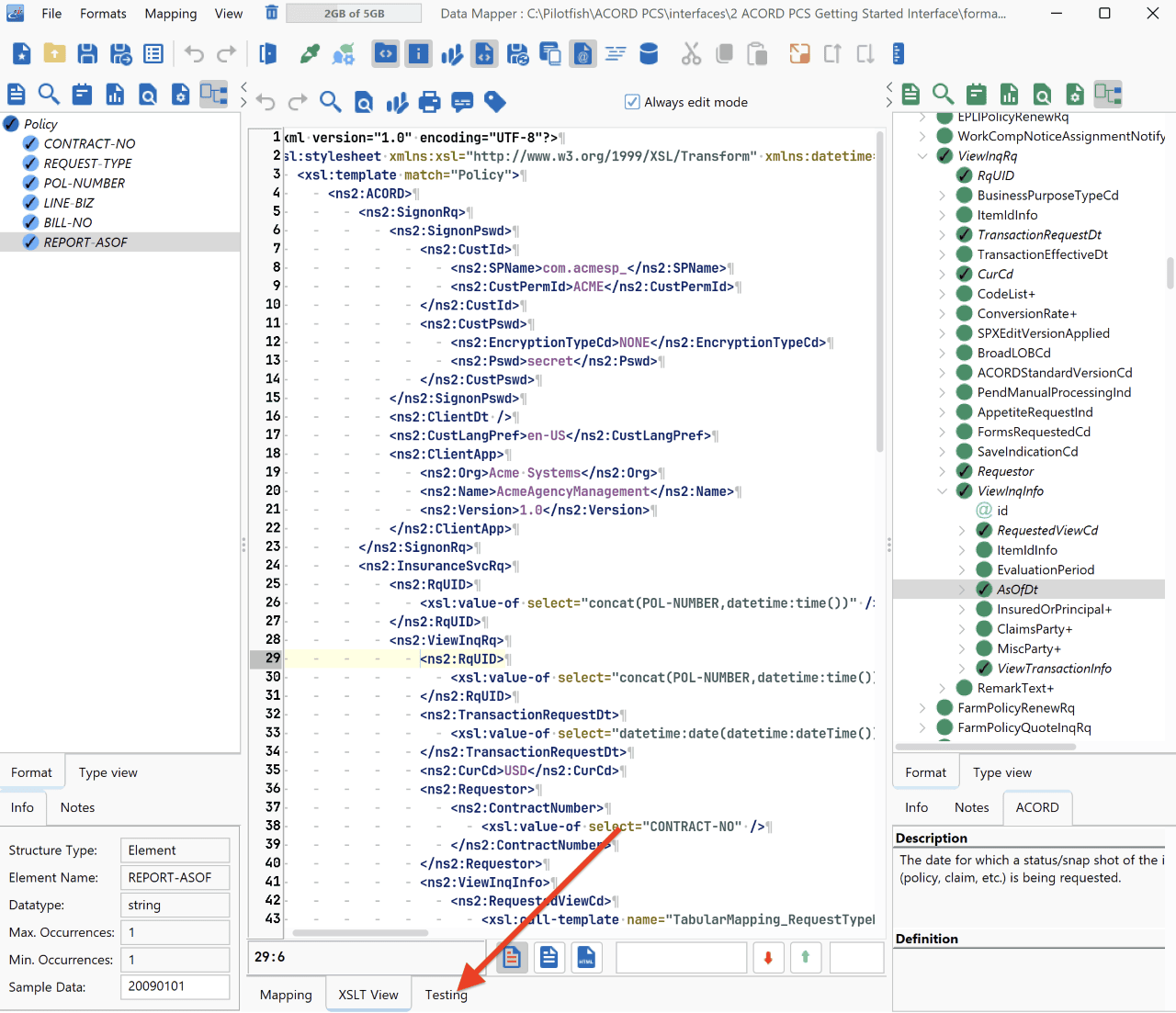Click the green magnifier search icon in right panel
The image size is (1176, 1013).
click(x=943, y=94)
